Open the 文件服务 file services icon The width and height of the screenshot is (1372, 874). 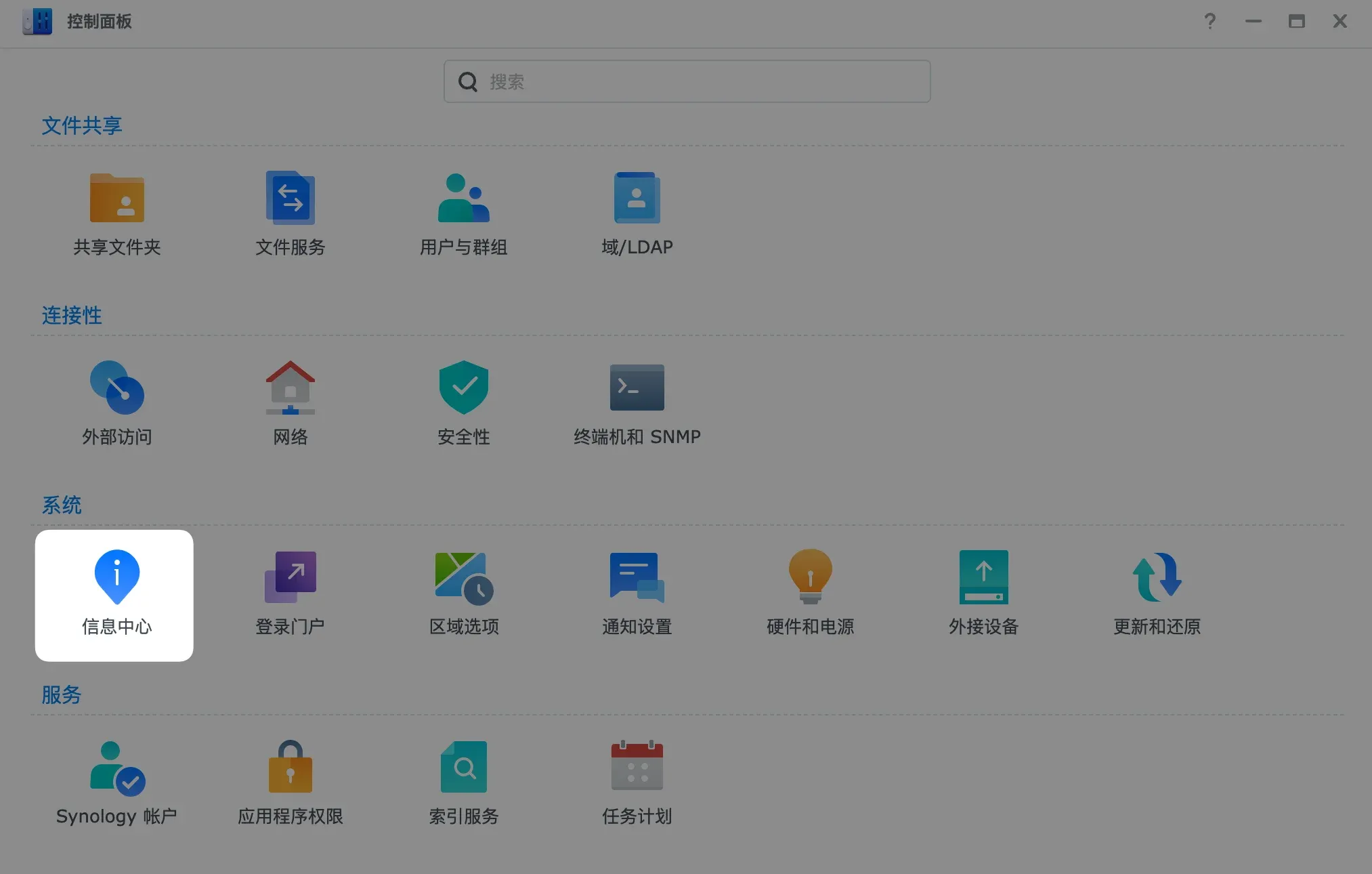point(290,198)
